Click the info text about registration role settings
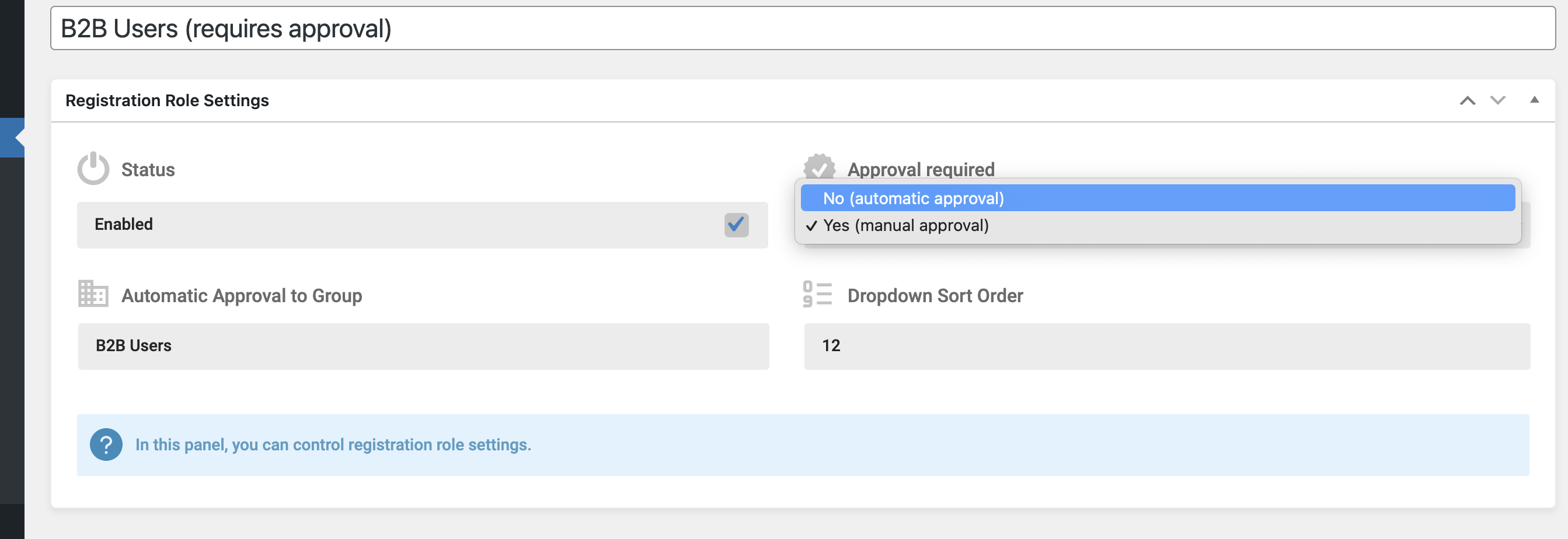 tap(333, 444)
